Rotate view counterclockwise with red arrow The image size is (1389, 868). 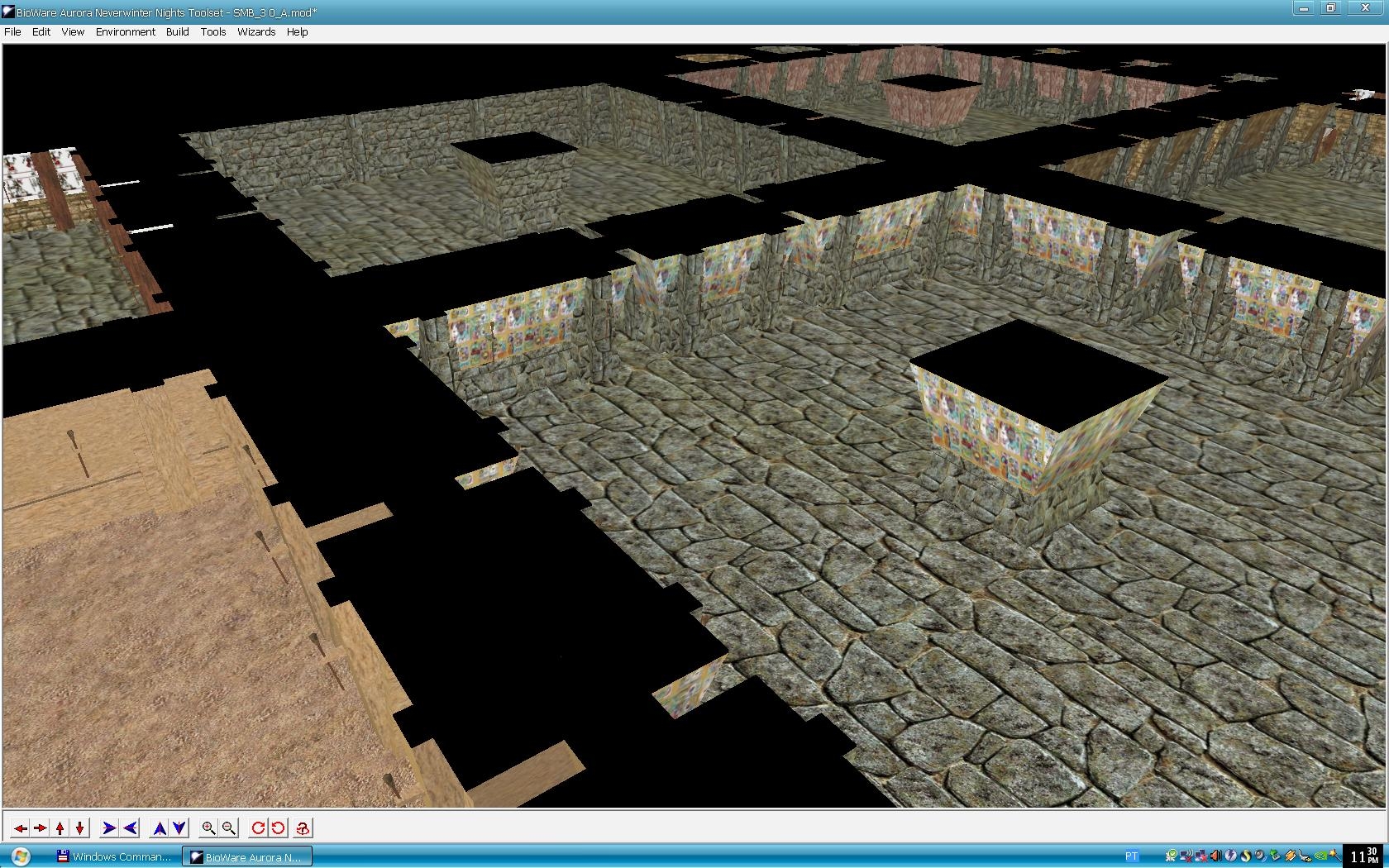tap(278, 827)
